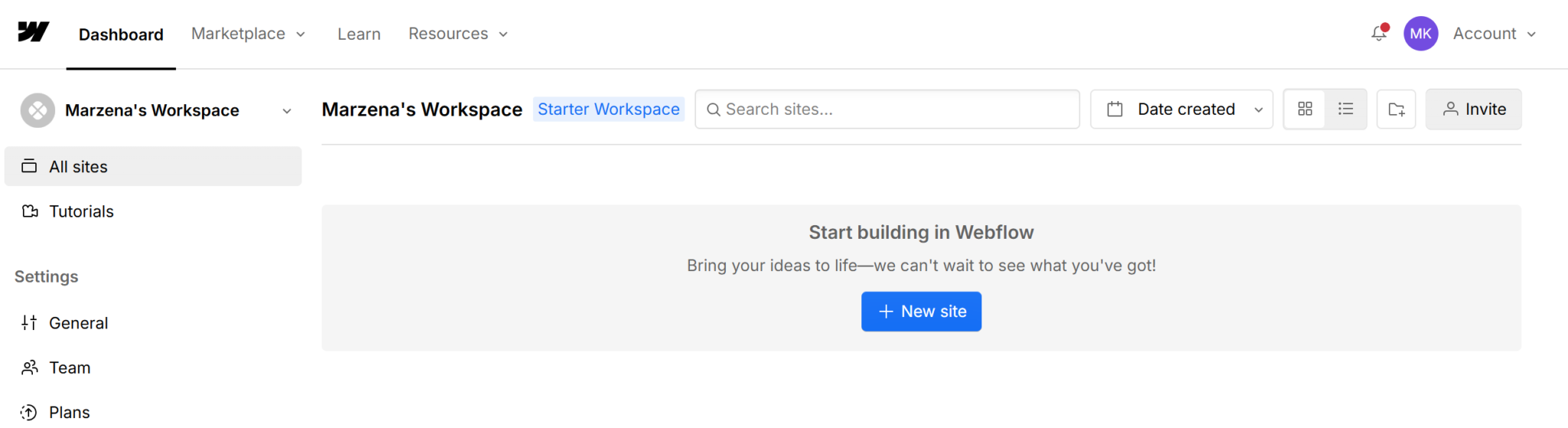Open the Learn menu item
This screenshot has width=1568, height=428.
click(358, 34)
